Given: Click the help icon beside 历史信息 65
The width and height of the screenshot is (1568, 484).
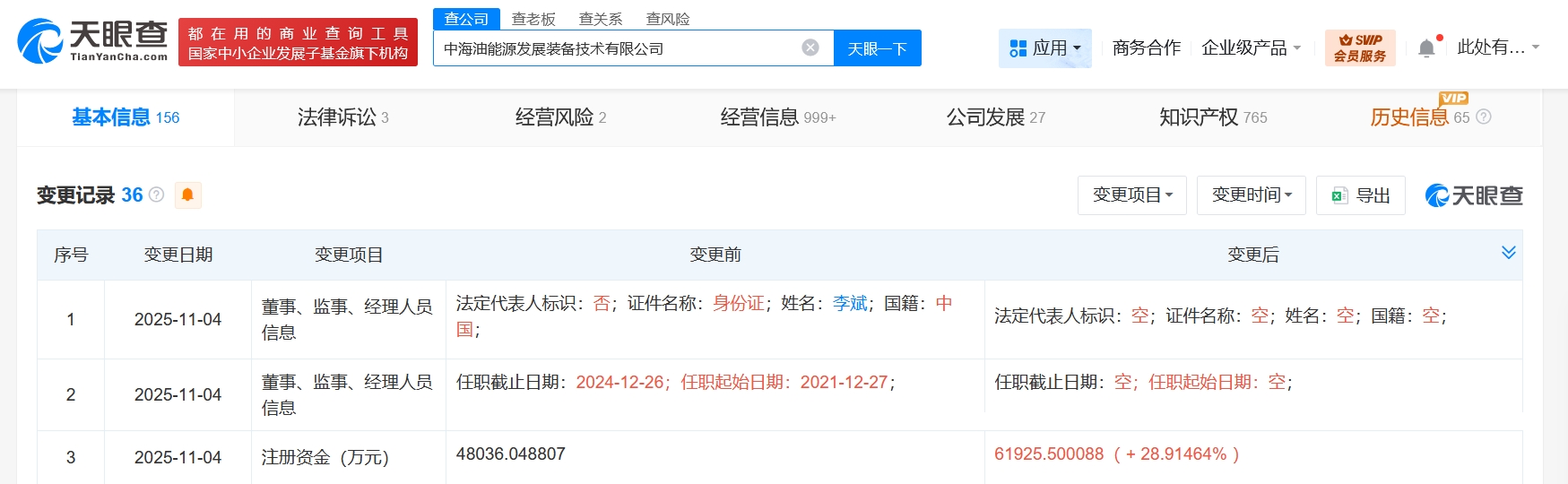Looking at the screenshot, I should [x=1484, y=117].
